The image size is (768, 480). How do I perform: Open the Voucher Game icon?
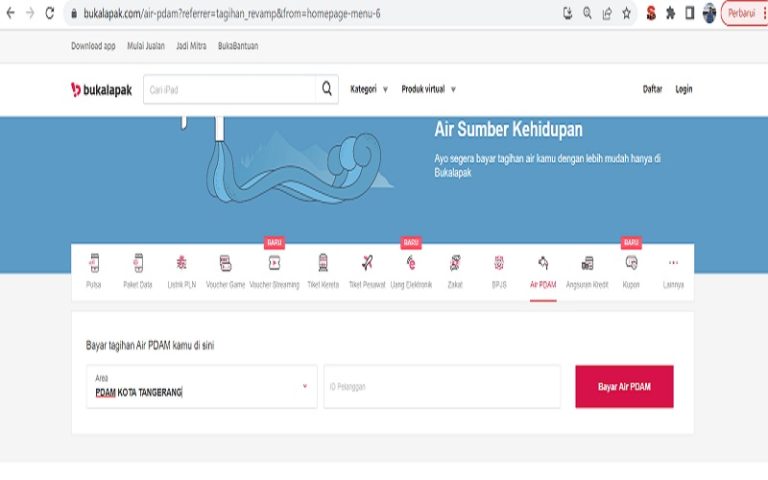click(225, 263)
